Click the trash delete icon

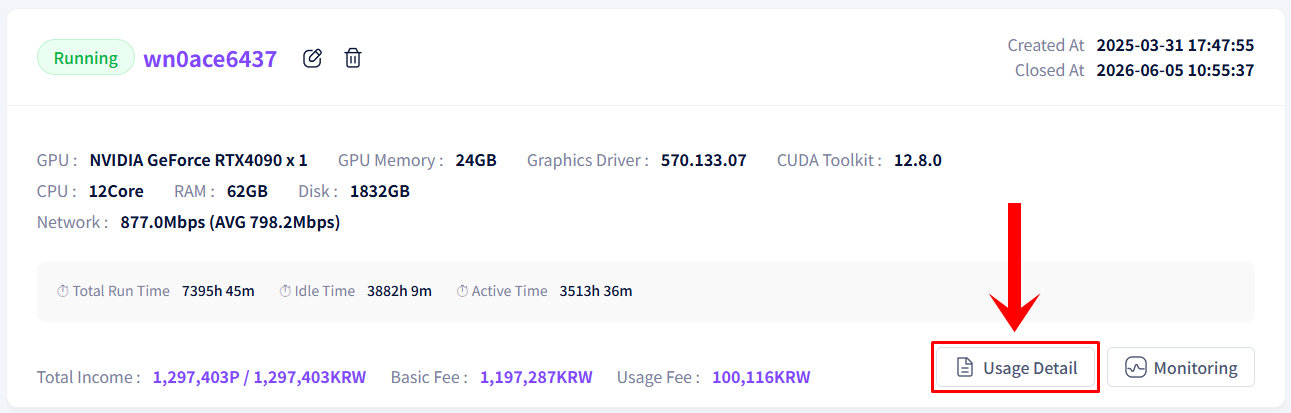pyautogui.click(x=353, y=58)
